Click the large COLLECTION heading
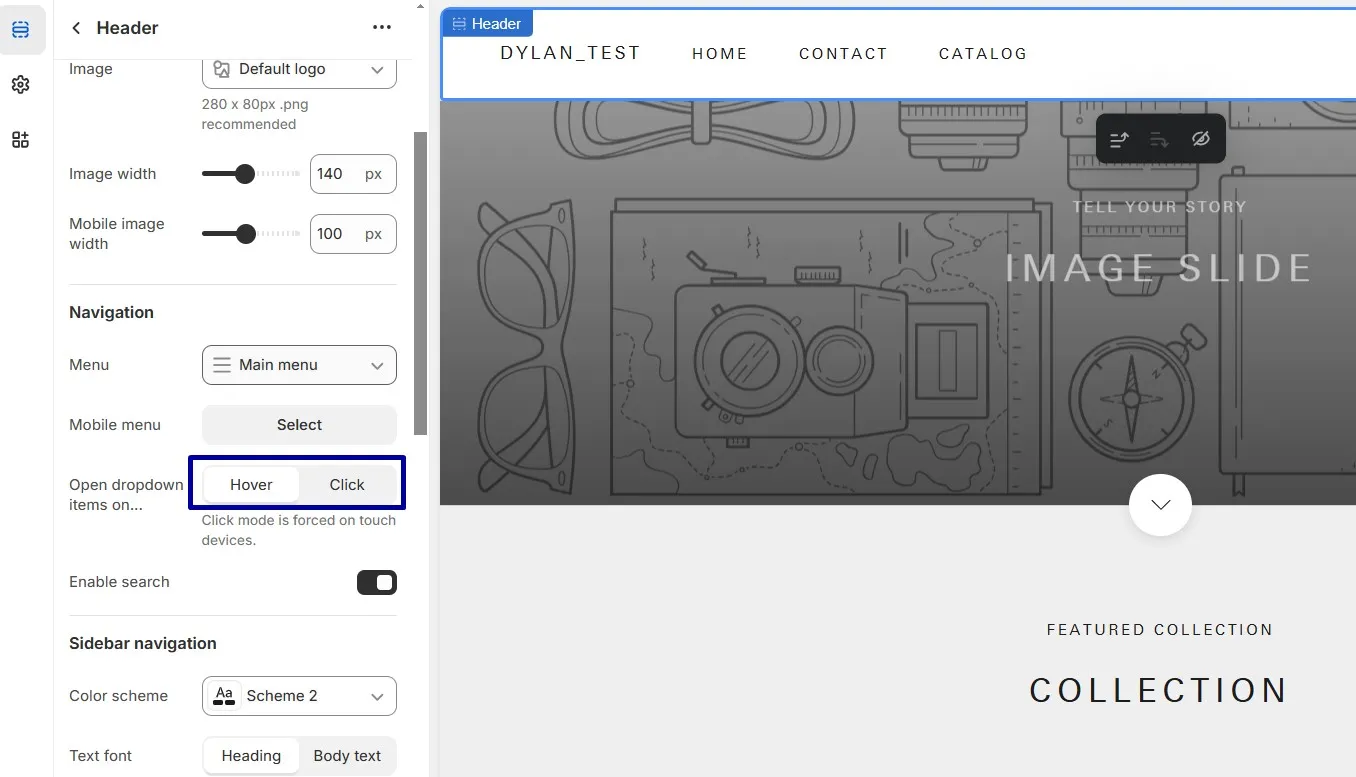Image resolution: width=1356 pixels, height=777 pixels. (x=1159, y=690)
